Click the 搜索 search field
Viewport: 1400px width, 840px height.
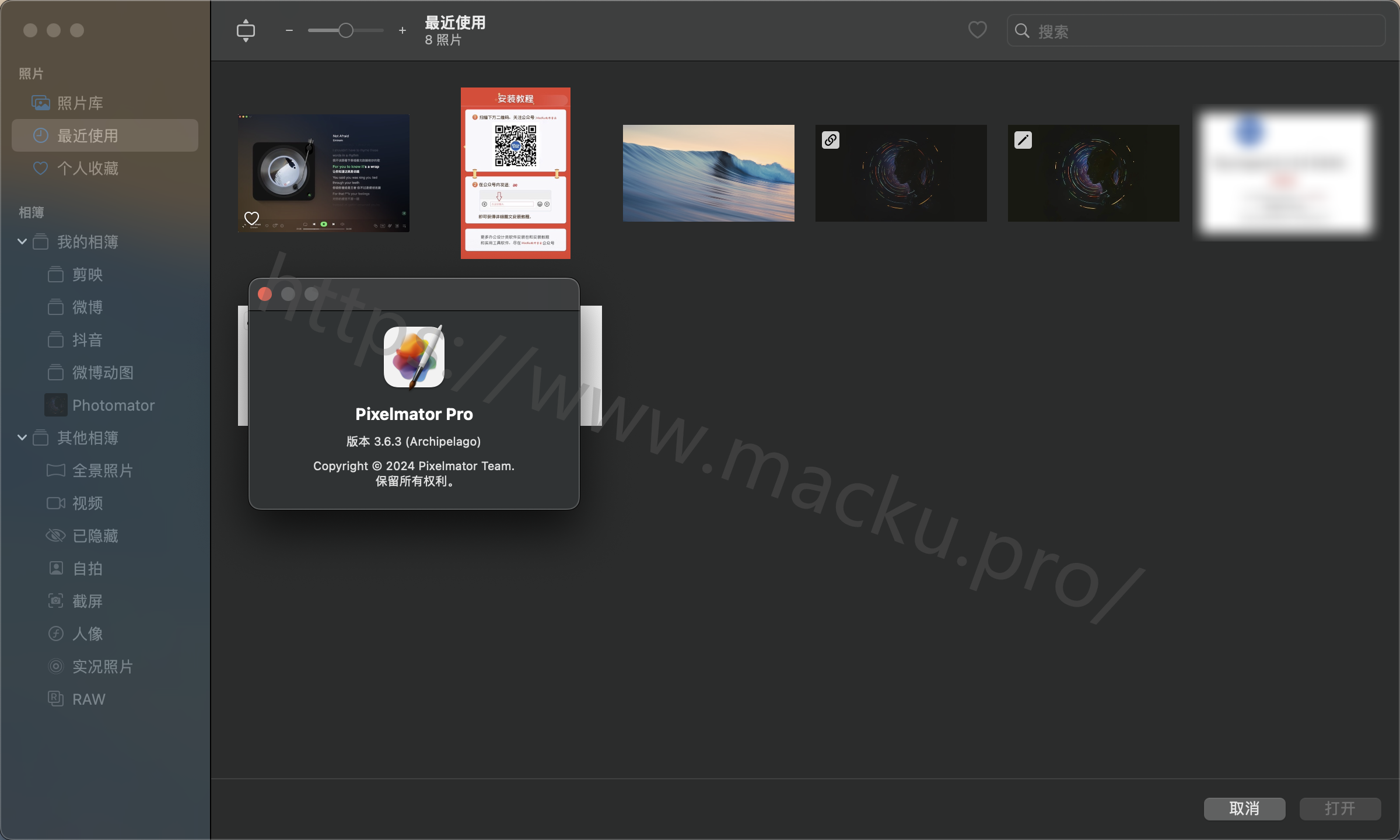(1196, 31)
